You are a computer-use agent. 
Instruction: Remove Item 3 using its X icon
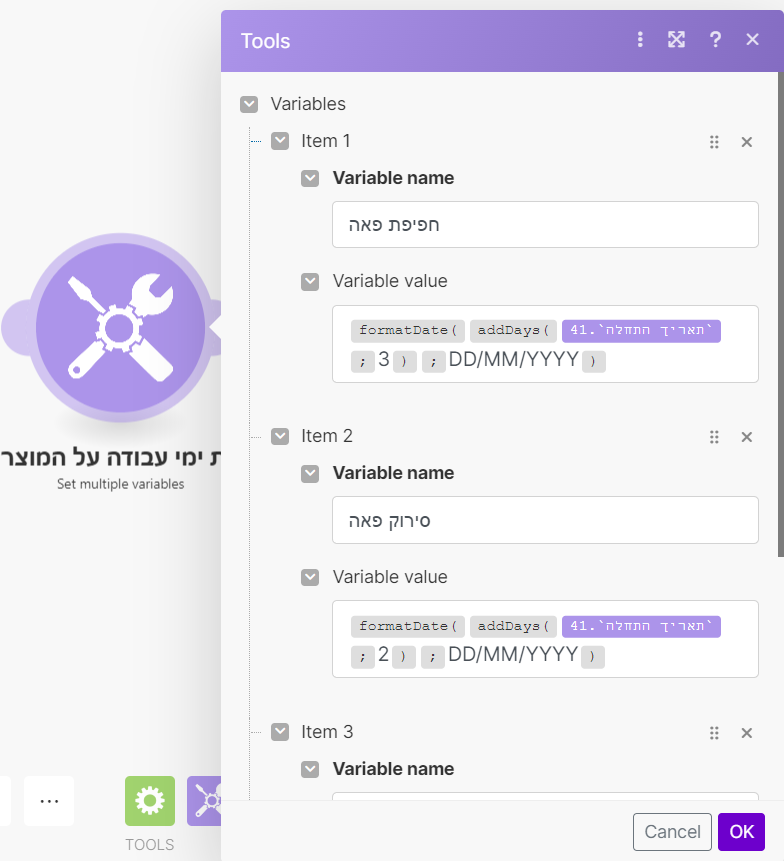pyautogui.click(x=746, y=733)
